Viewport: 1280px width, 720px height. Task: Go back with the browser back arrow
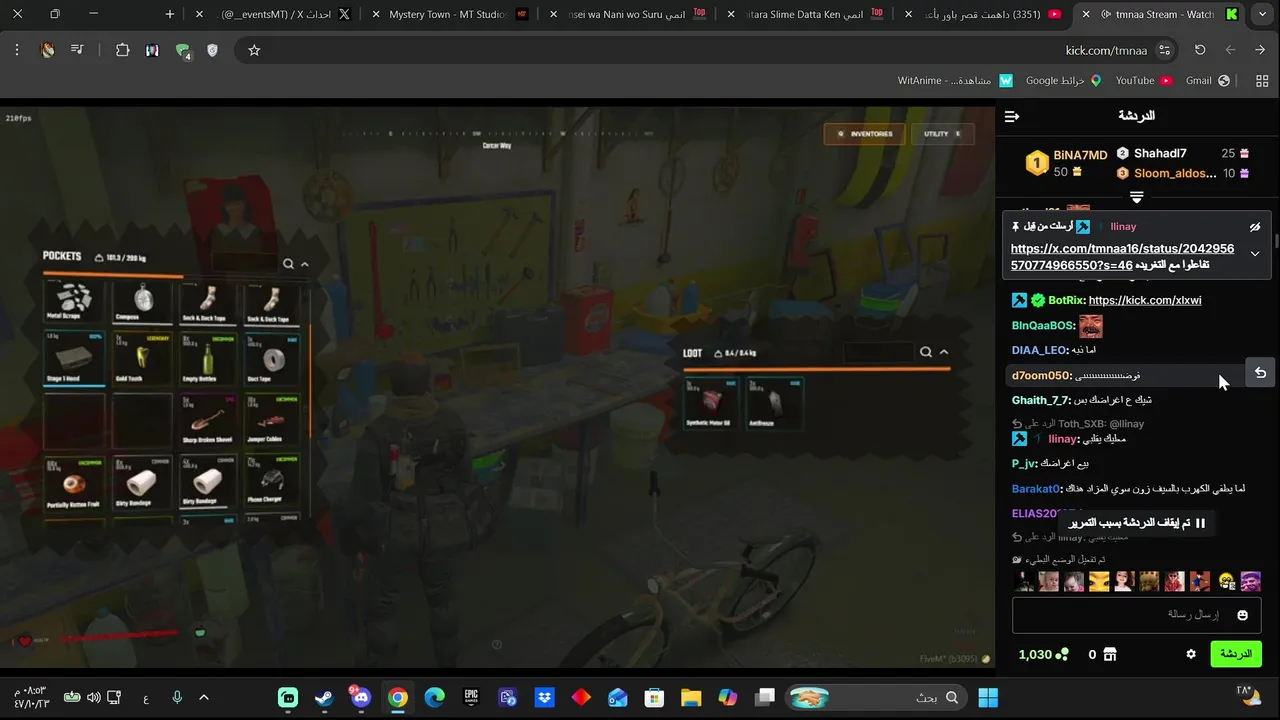1260,50
